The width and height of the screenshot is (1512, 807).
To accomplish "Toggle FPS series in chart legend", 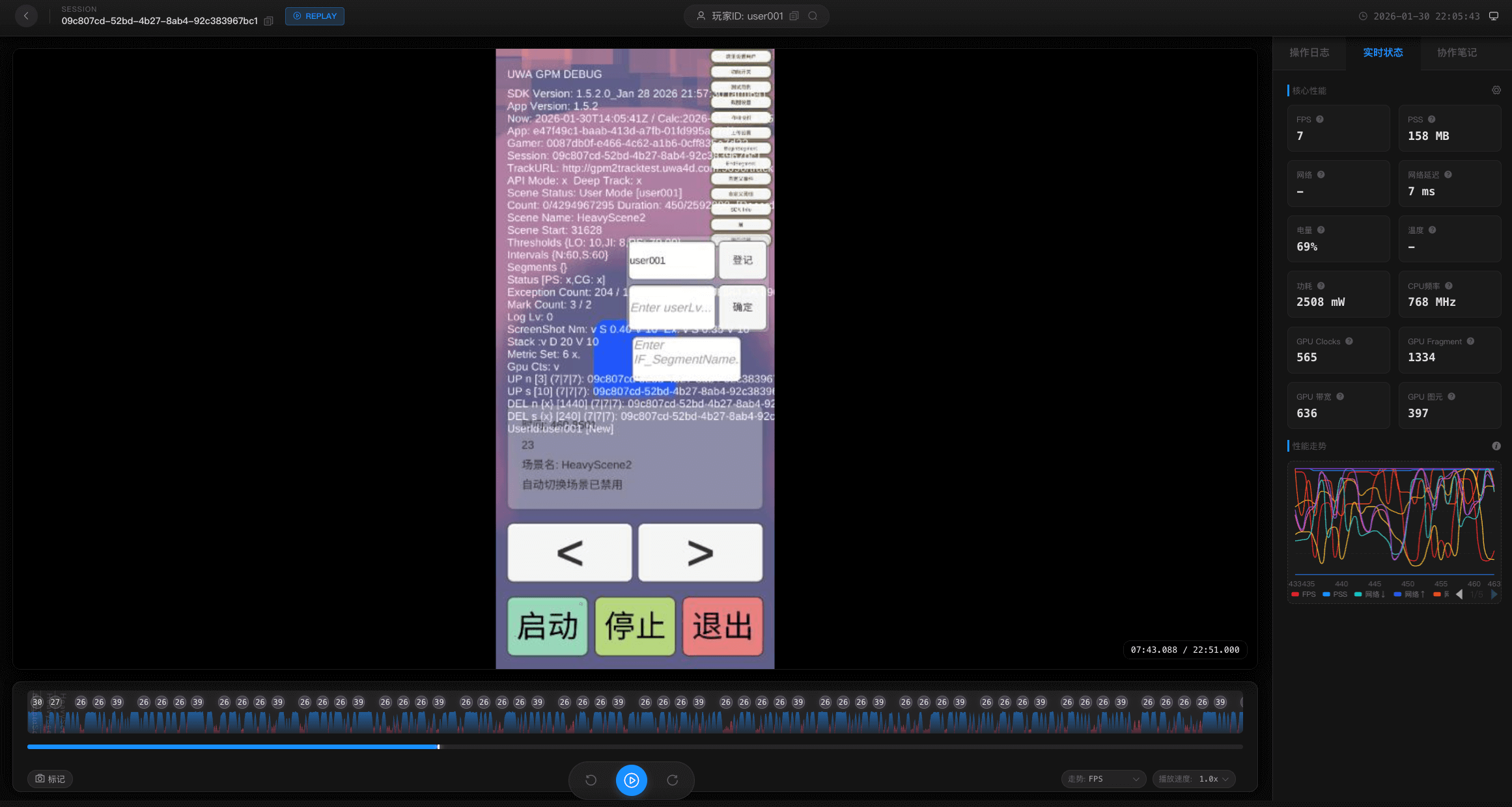I will click(x=1304, y=594).
